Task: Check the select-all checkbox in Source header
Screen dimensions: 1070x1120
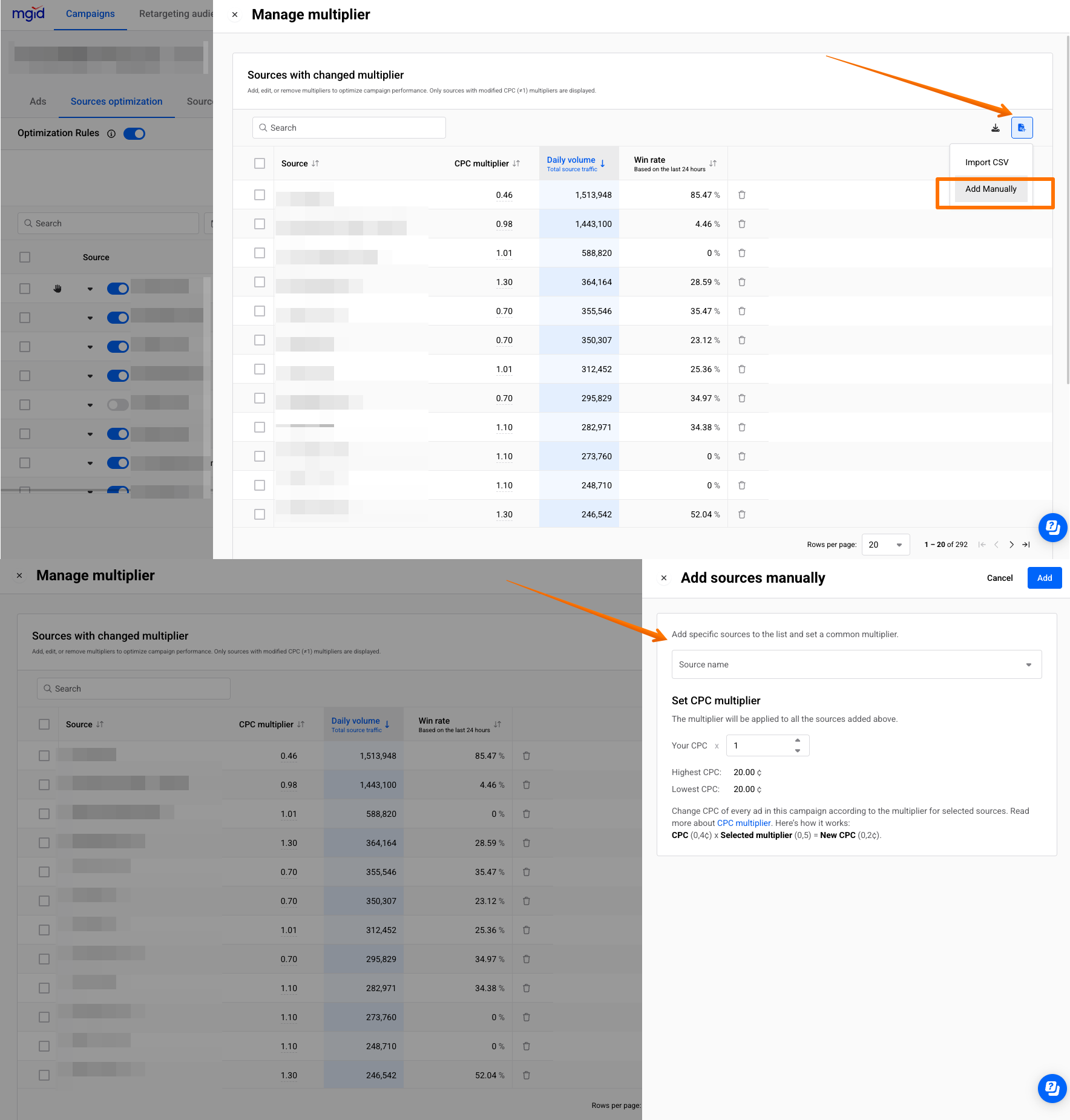Action: click(260, 163)
